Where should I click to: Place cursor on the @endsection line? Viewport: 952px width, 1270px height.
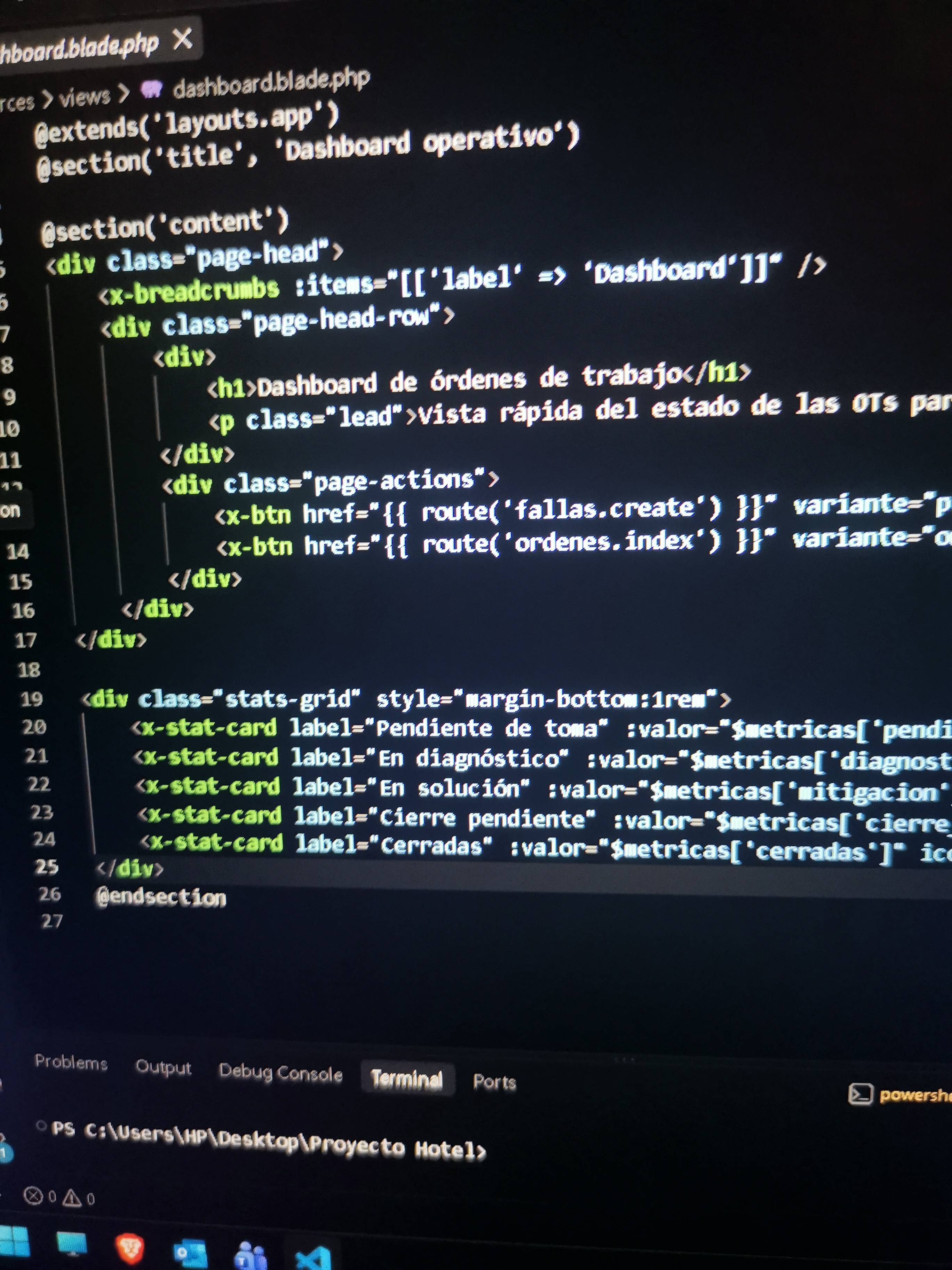point(161,897)
